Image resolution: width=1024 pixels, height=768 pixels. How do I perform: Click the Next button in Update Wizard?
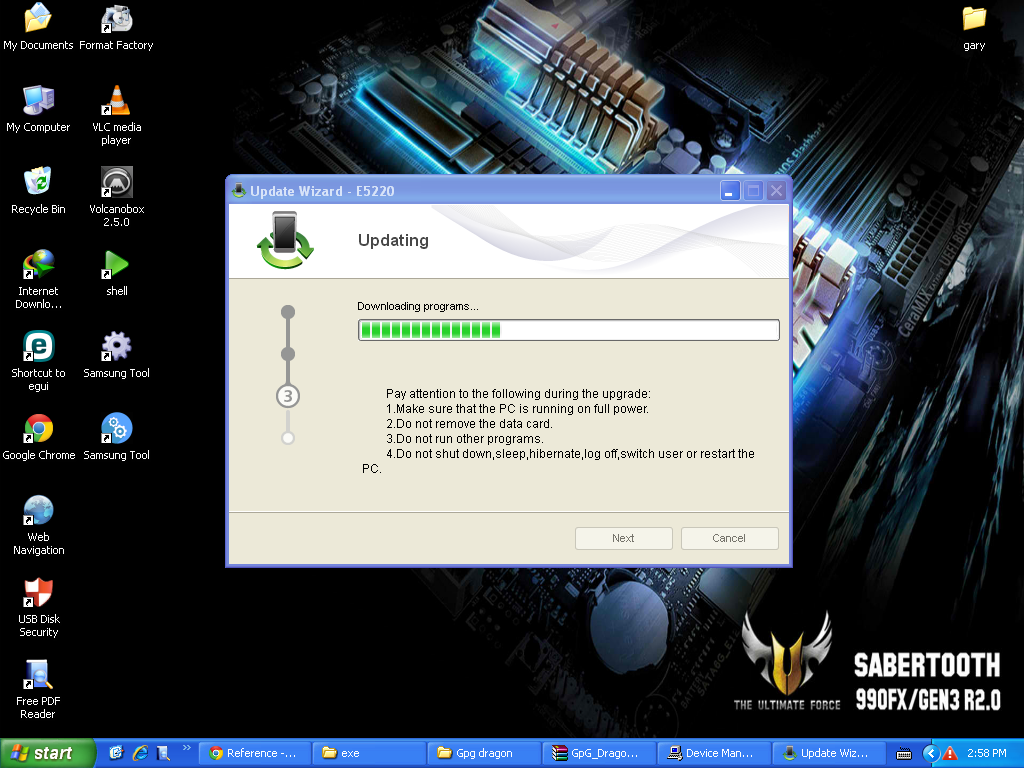[x=623, y=538]
